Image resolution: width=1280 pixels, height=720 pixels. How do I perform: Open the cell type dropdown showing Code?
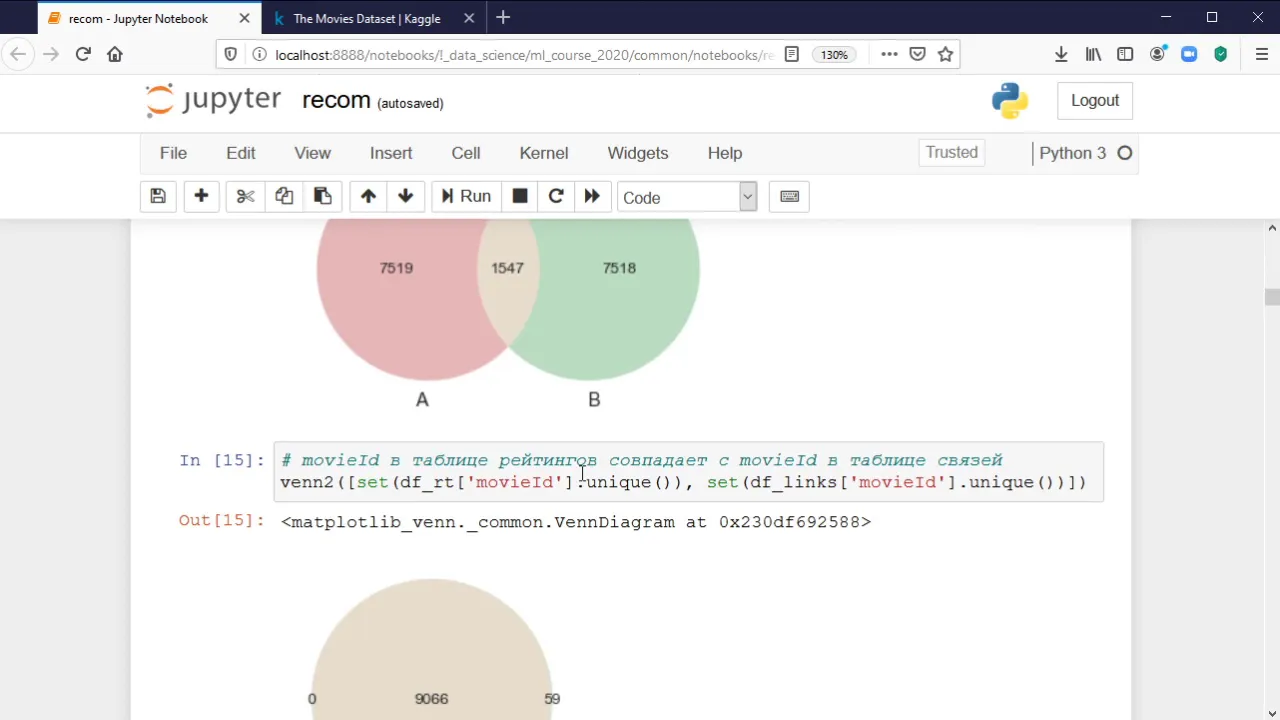(x=687, y=197)
